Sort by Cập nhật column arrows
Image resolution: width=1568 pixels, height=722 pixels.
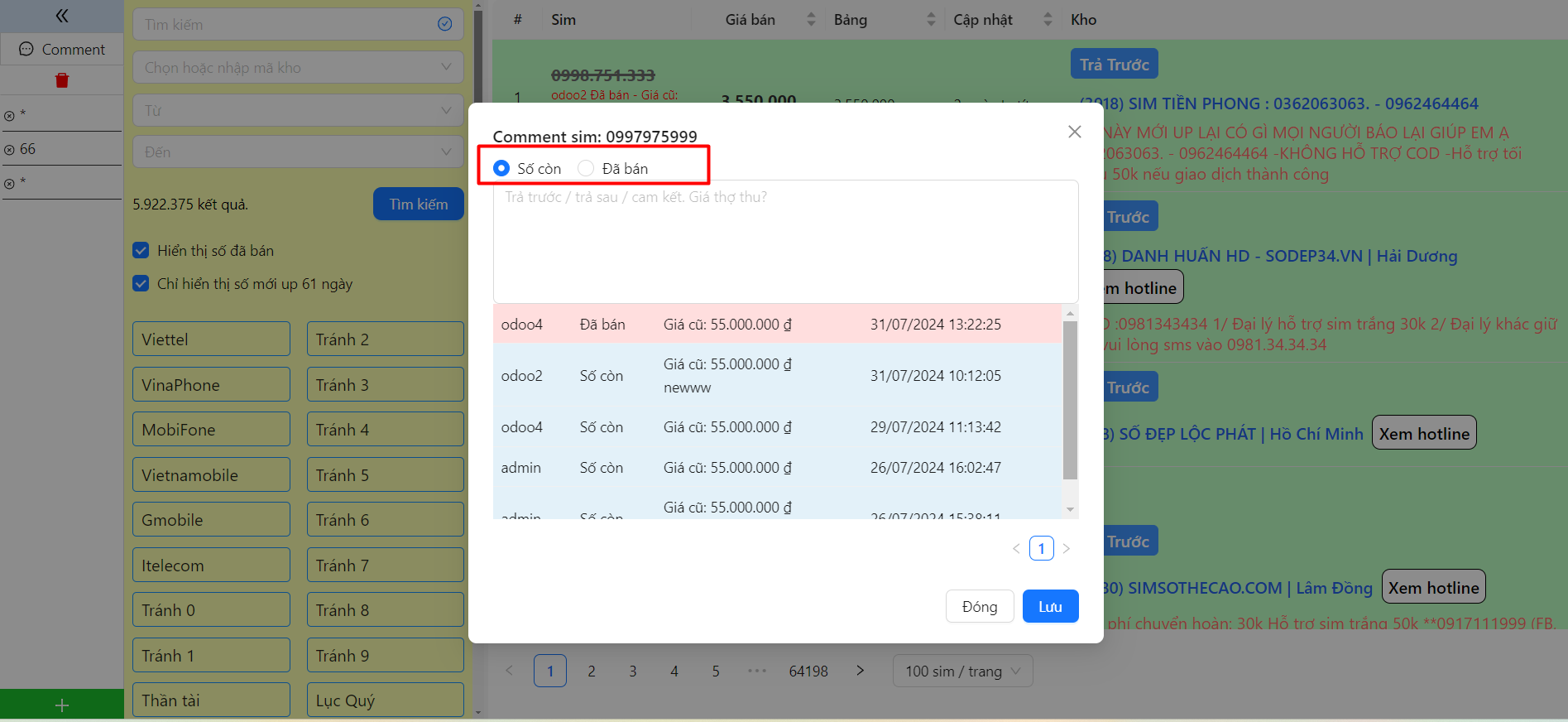(x=1048, y=19)
